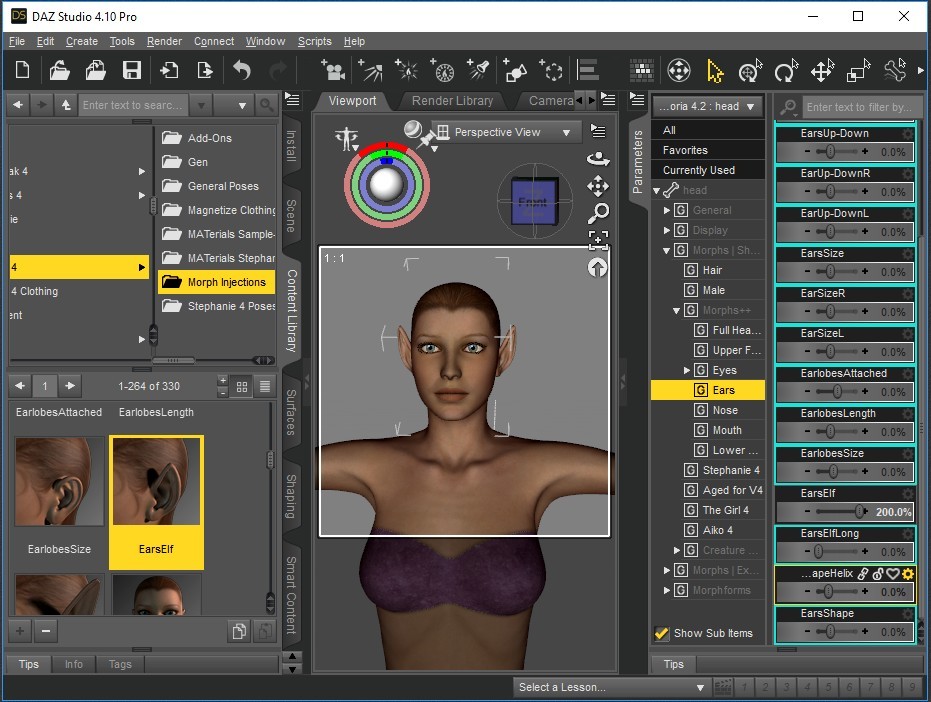This screenshot has height=702, width=931.
Task: Click the gear icon on the apeHelix slider
Action: pyautogui.click(x=907, y=574)
